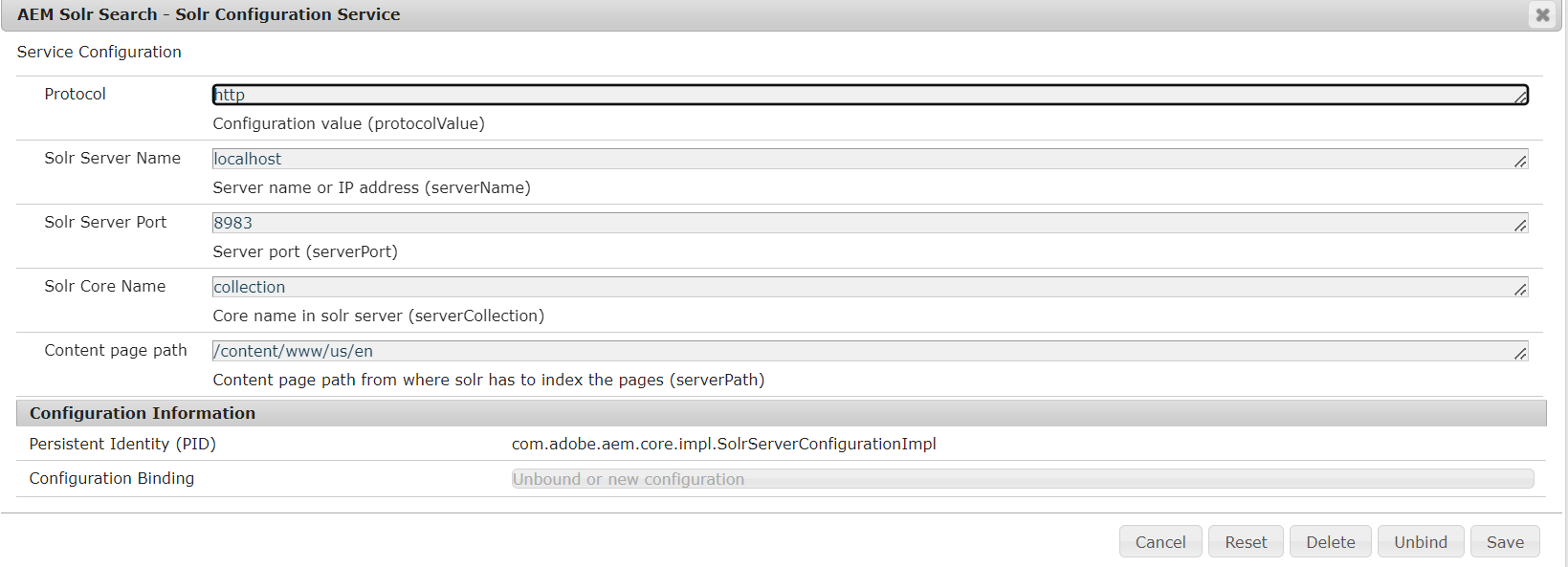This screenshot has width=1568, height=567.
Task: Click the 'Service Configuration' heading text
Action: tap(99, 52)
